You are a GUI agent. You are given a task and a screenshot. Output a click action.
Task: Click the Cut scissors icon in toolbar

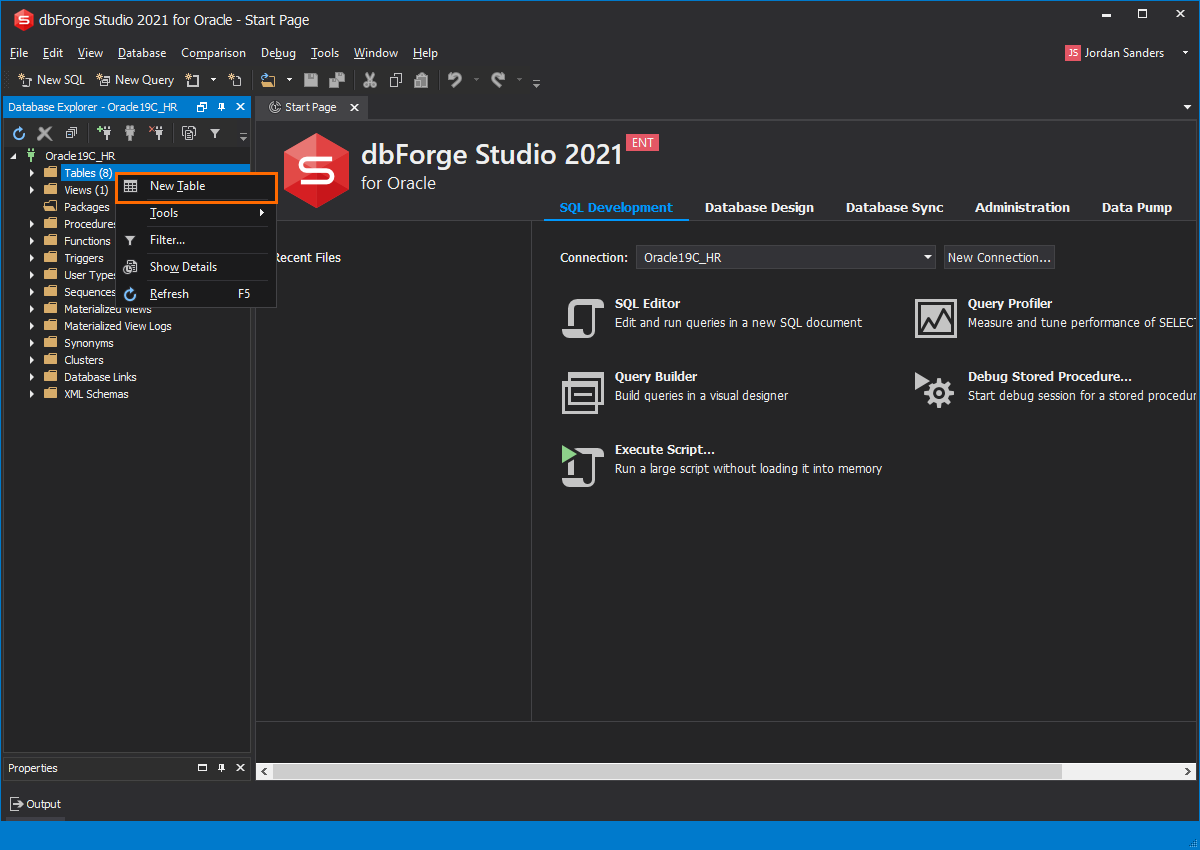pyautogui.click(x=370, y=80)
